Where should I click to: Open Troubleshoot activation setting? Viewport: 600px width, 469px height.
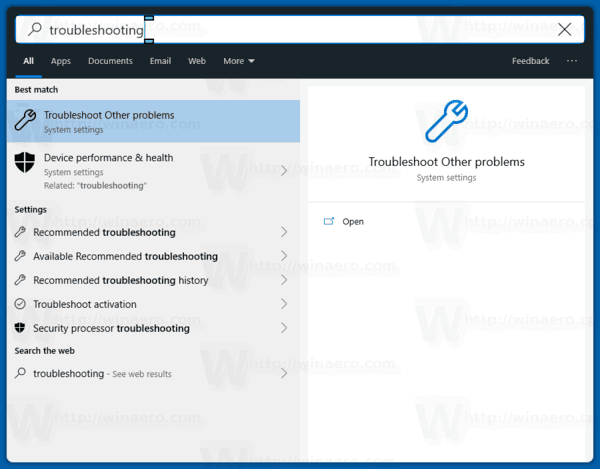[153, 304]
